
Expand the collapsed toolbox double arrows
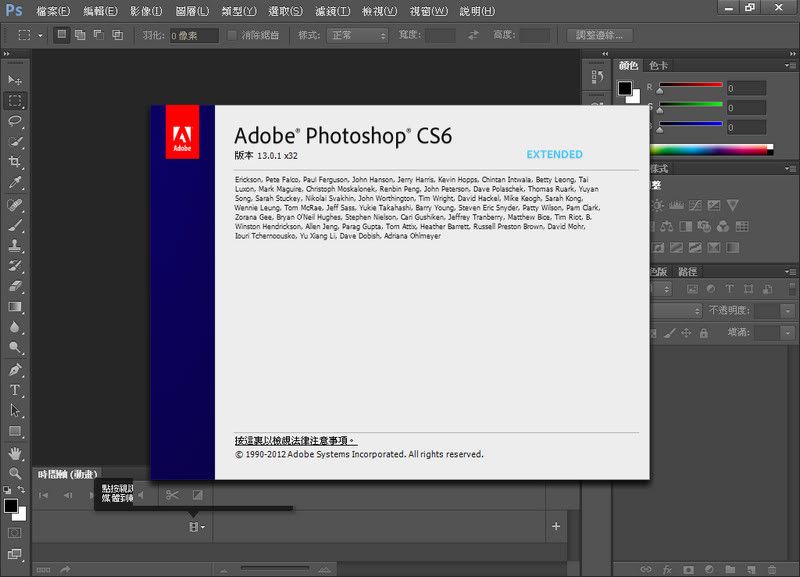pyautogui.click(x=7, y=54)
